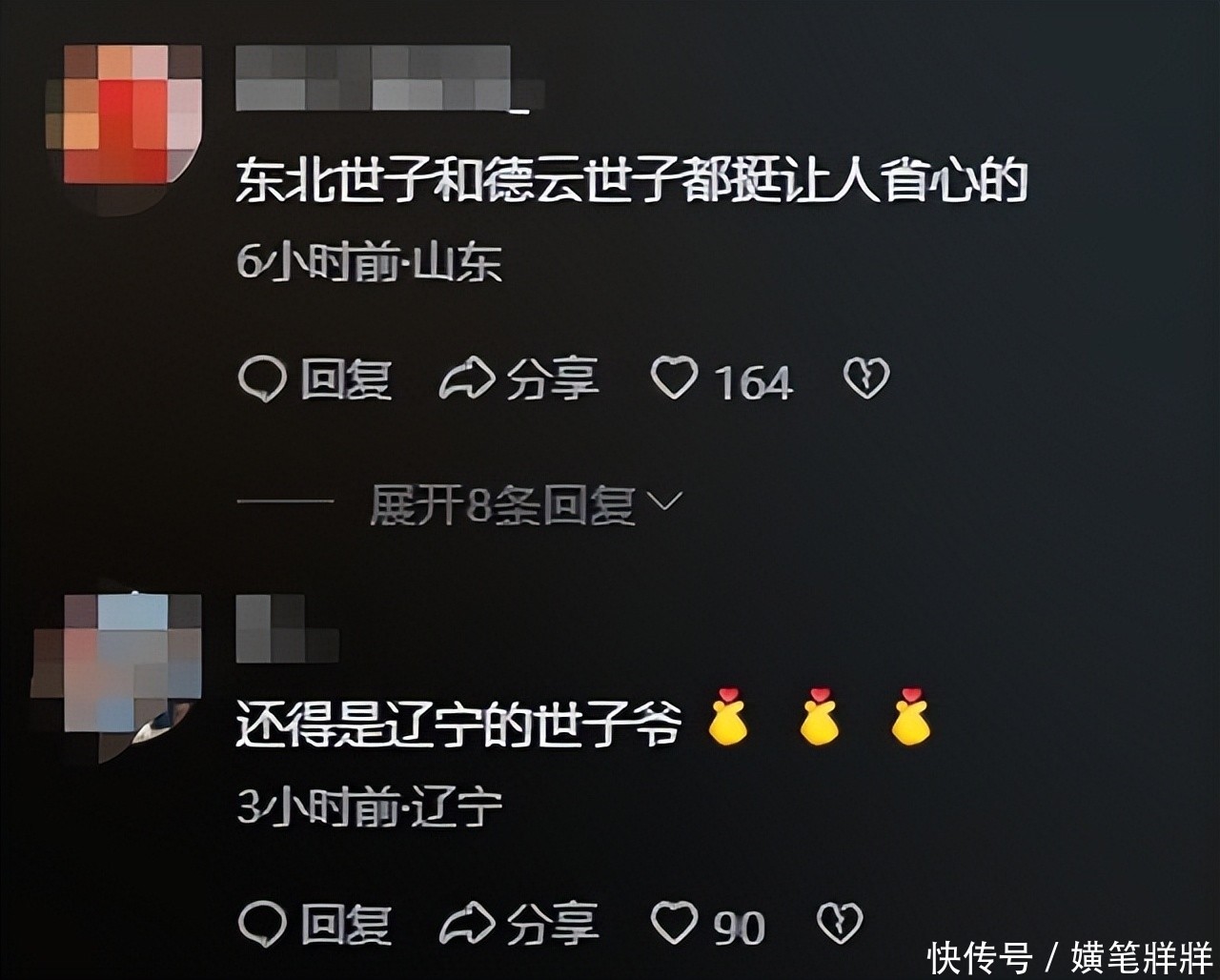Image resolution: width=1220 pixels, height=980 pixels.
Task: Click 回复 text under the Shandong comment
Action: pos(347,379)
